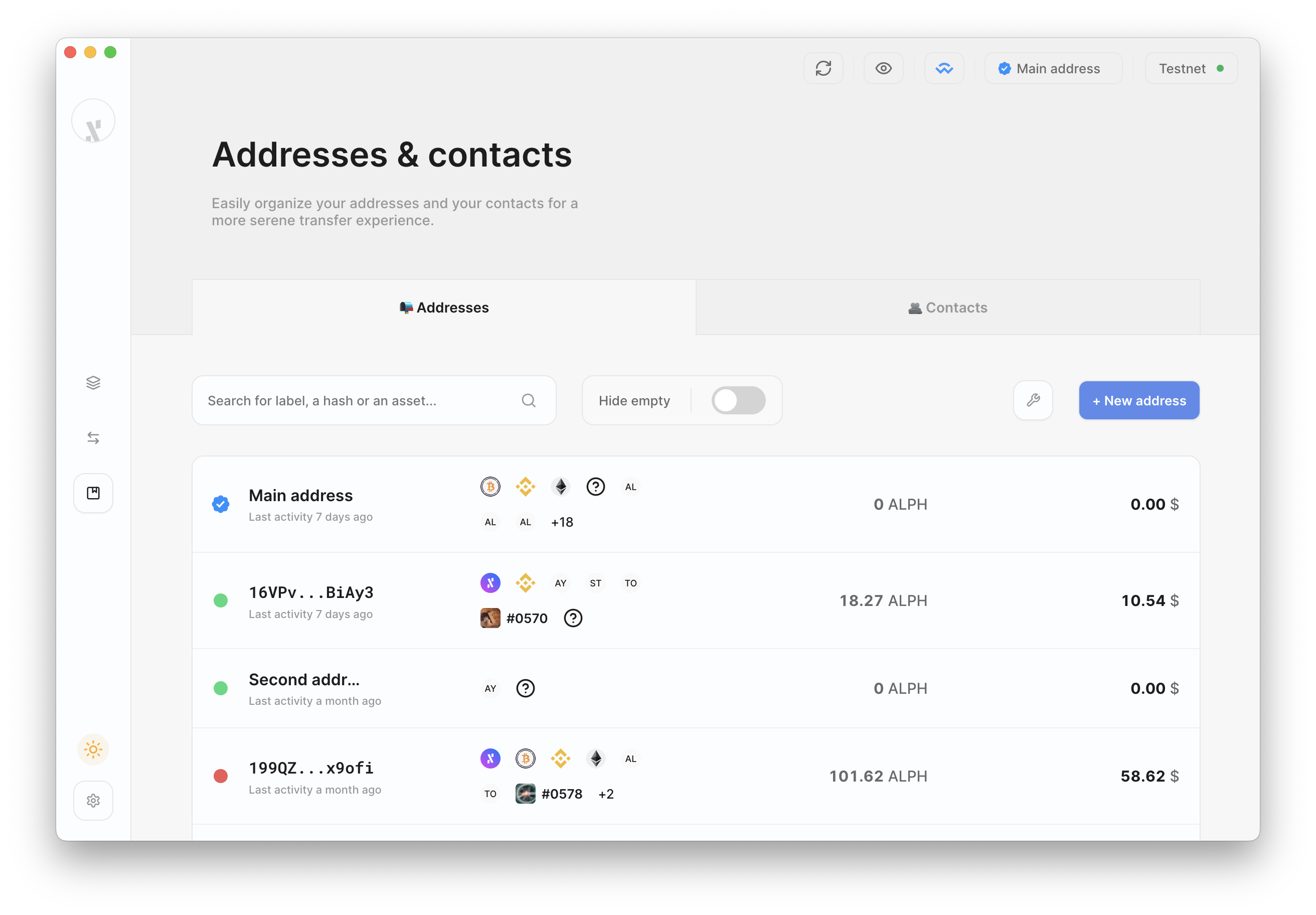Click Bitcoin token icon in 199QZ...x9ofi row
This screenshot has height=915, width=1316.
(x=525, y=759)
